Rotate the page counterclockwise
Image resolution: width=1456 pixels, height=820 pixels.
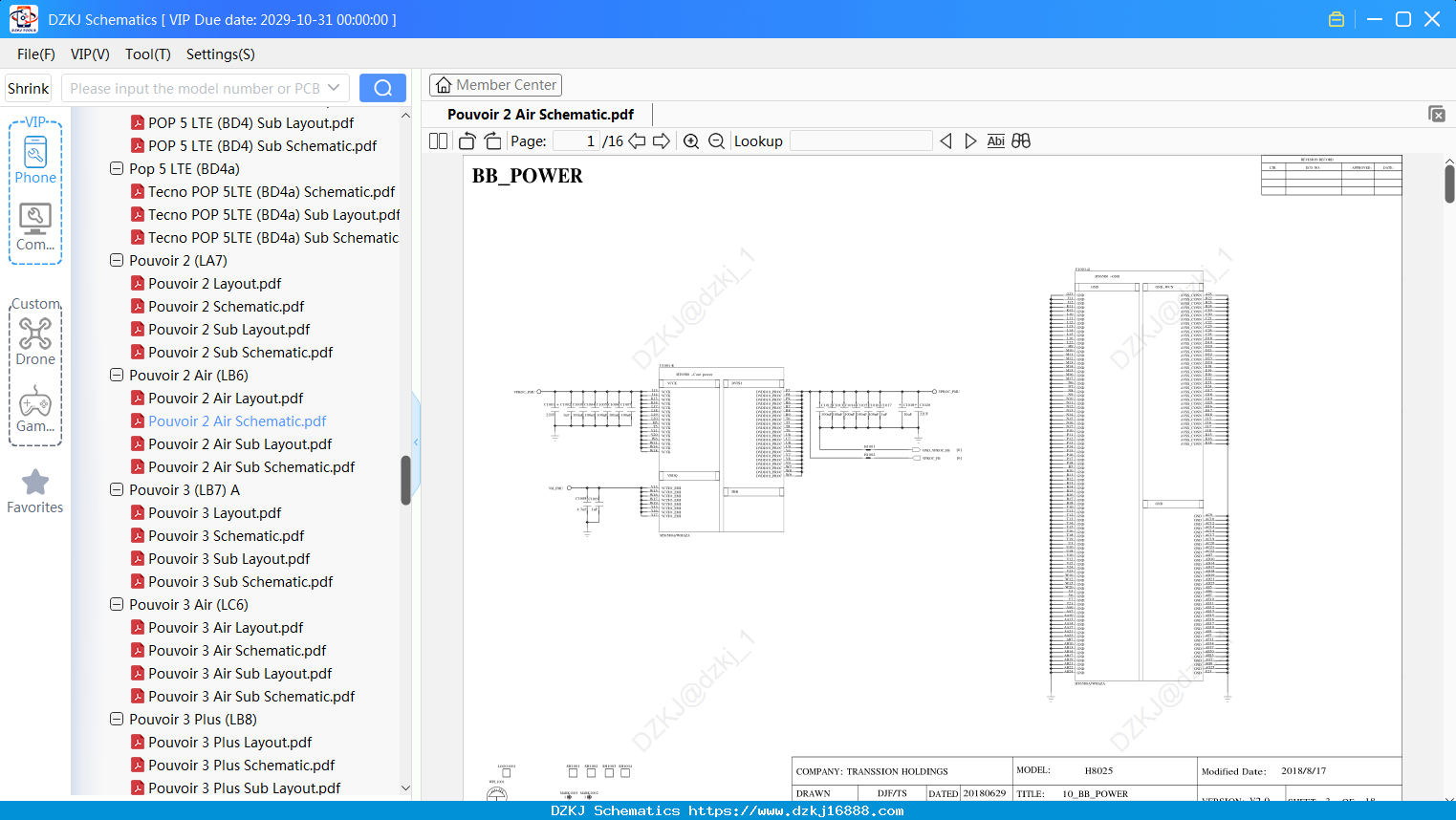click(467, 140)
